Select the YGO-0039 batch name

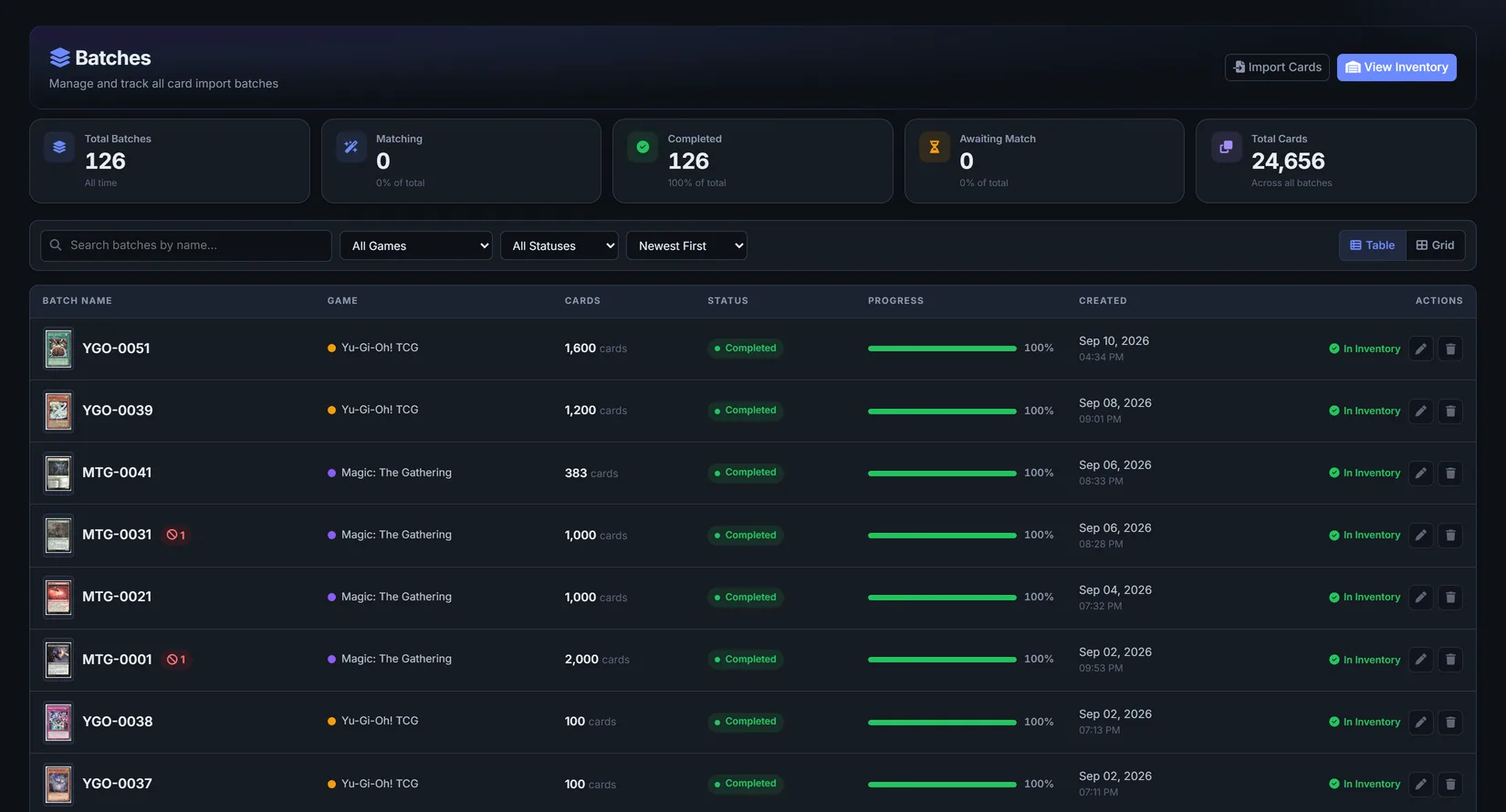click(118, 411)
